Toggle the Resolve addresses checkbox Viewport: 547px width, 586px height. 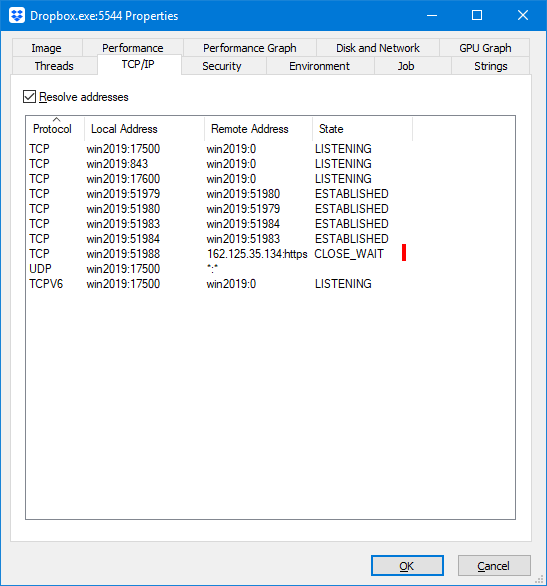[30, 97]
